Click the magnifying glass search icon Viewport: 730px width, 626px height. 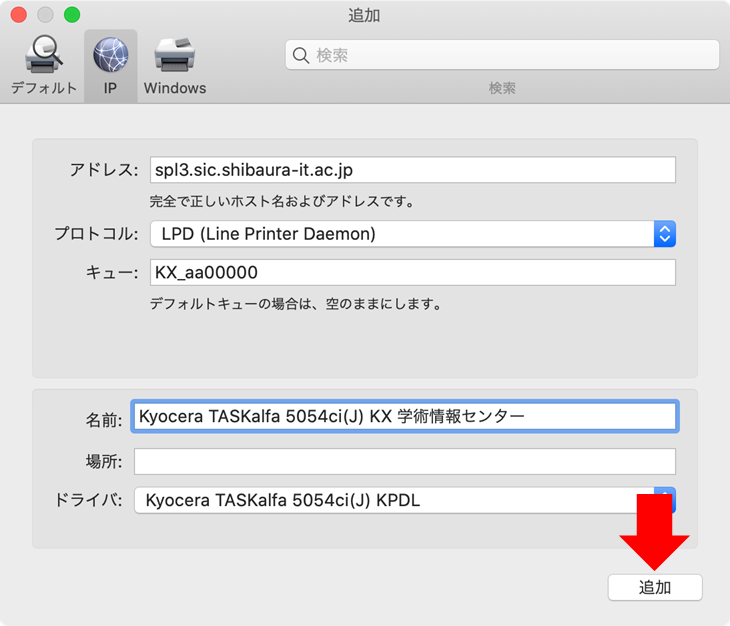(301, 55)
